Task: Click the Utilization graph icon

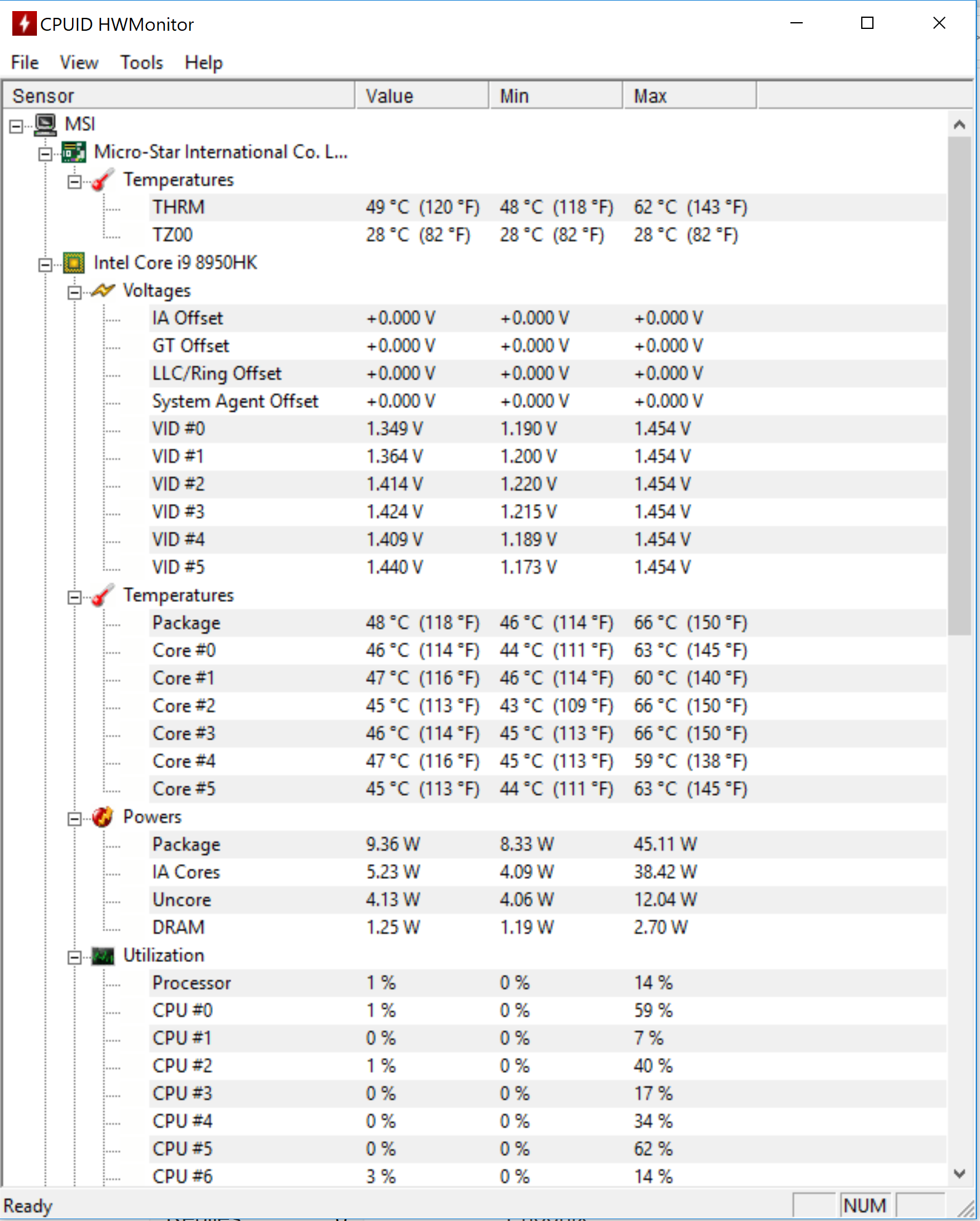Action: pos(103,956)
